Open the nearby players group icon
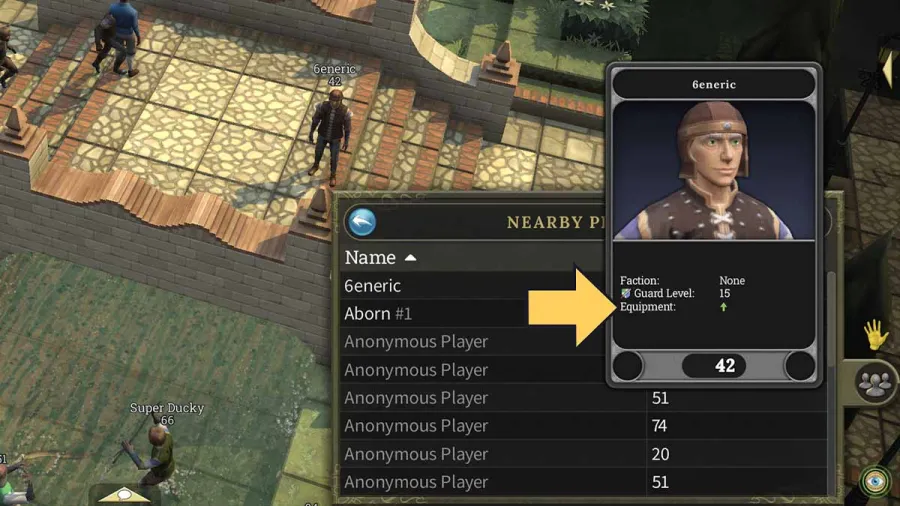Screen dimensions: 900x506 click(x=875, y=383)
